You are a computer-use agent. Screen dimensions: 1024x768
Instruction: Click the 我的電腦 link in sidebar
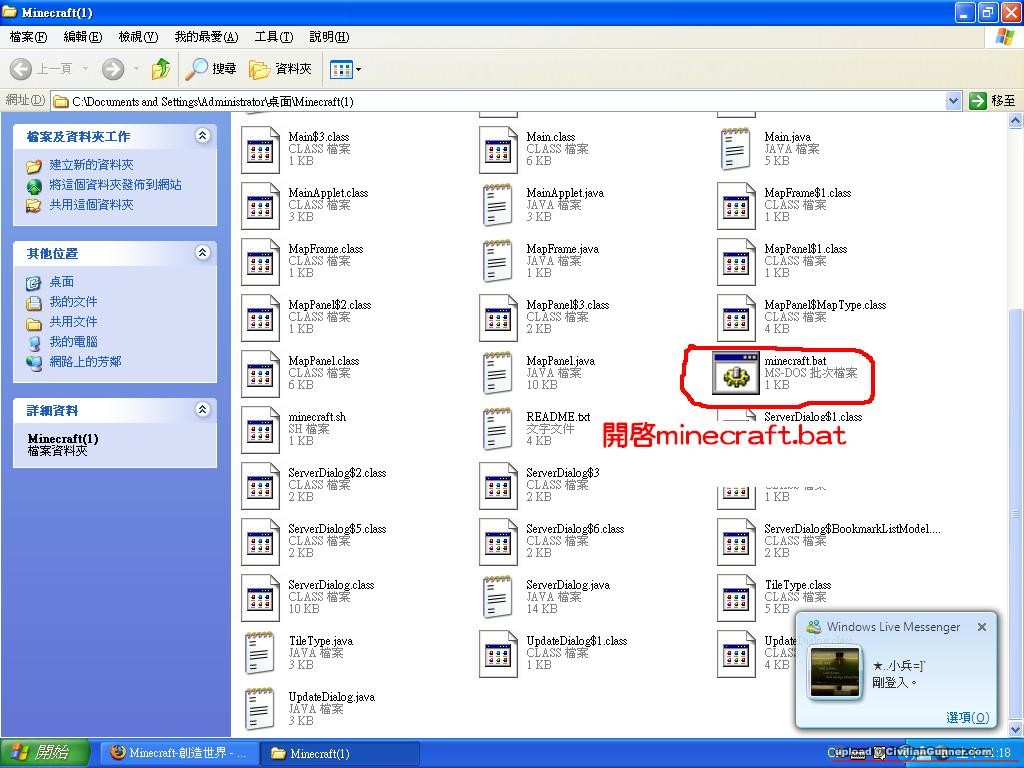click(73, 342)
